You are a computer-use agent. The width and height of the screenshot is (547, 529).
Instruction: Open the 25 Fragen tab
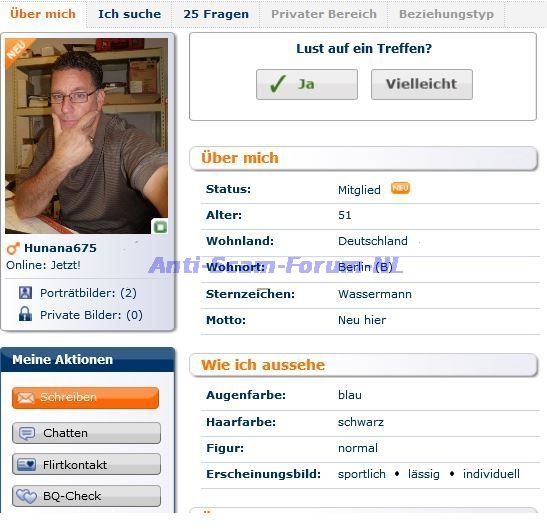pos(216,14)
